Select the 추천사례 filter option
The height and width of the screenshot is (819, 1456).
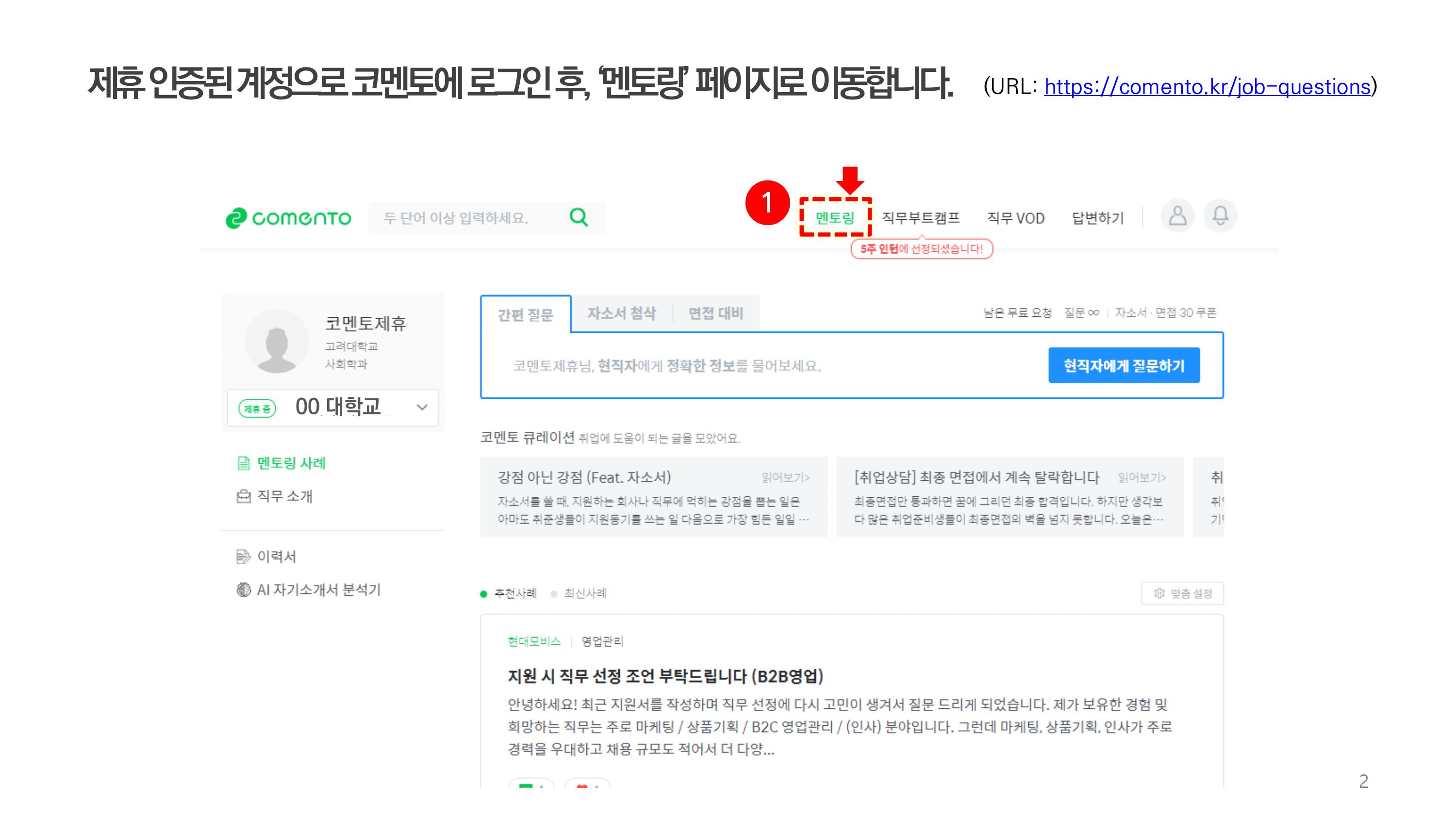pos(514,593)
